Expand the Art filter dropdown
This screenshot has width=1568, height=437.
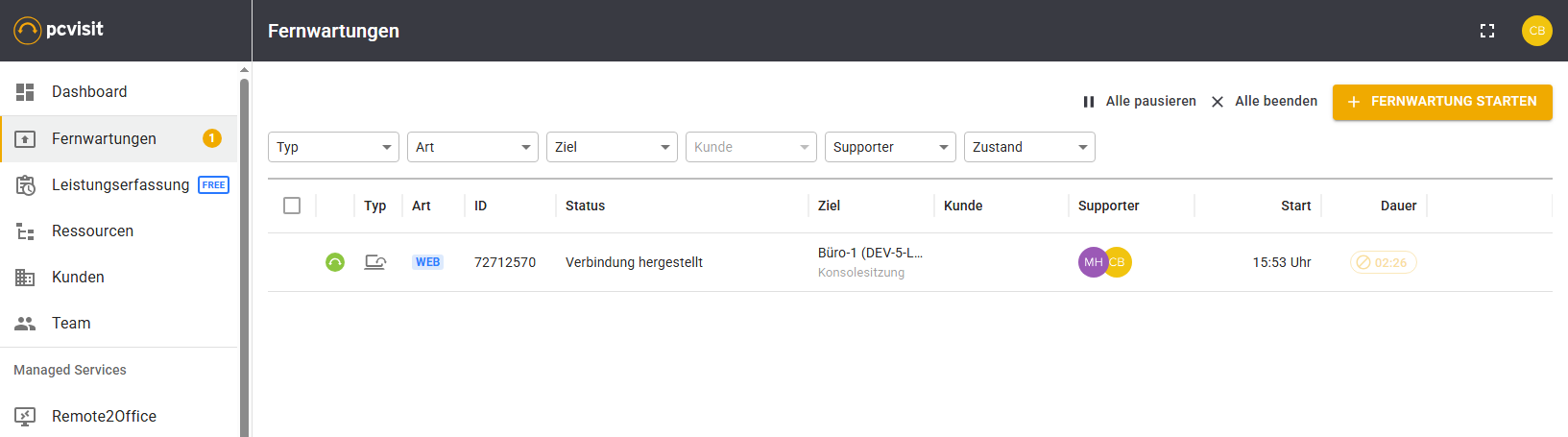click(x=472, y=147)
